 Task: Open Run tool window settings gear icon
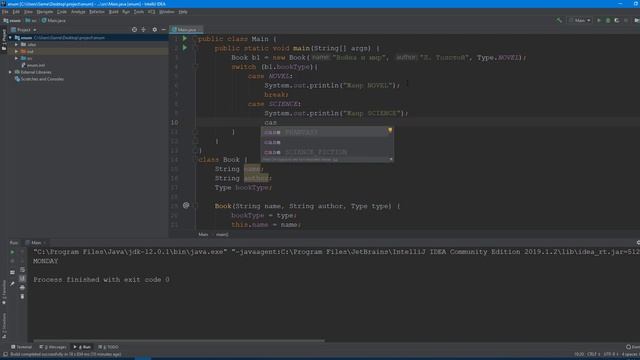pos(638,242)
